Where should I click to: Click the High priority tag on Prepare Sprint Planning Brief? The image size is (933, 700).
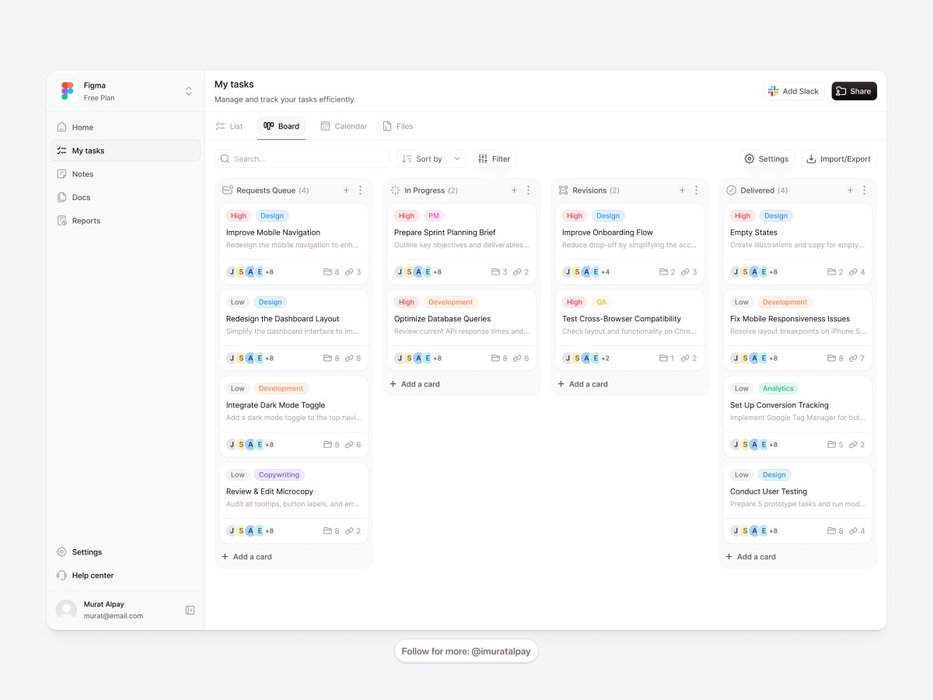pyautogui.click(x=406, y=216)
